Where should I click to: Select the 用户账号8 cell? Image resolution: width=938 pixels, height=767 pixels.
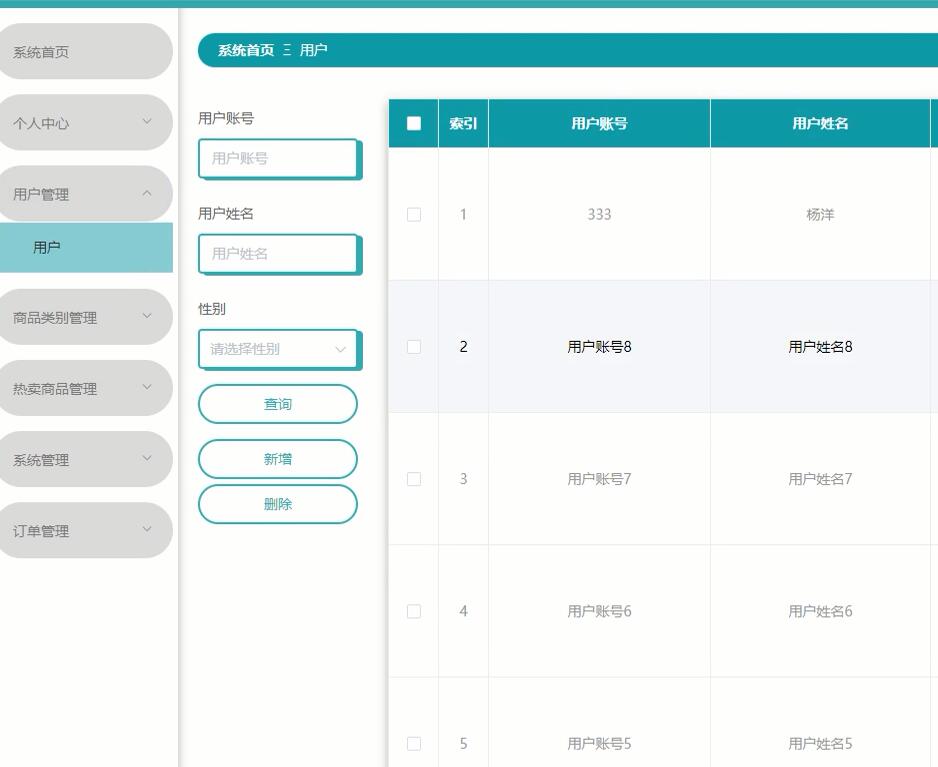point(599,346)
